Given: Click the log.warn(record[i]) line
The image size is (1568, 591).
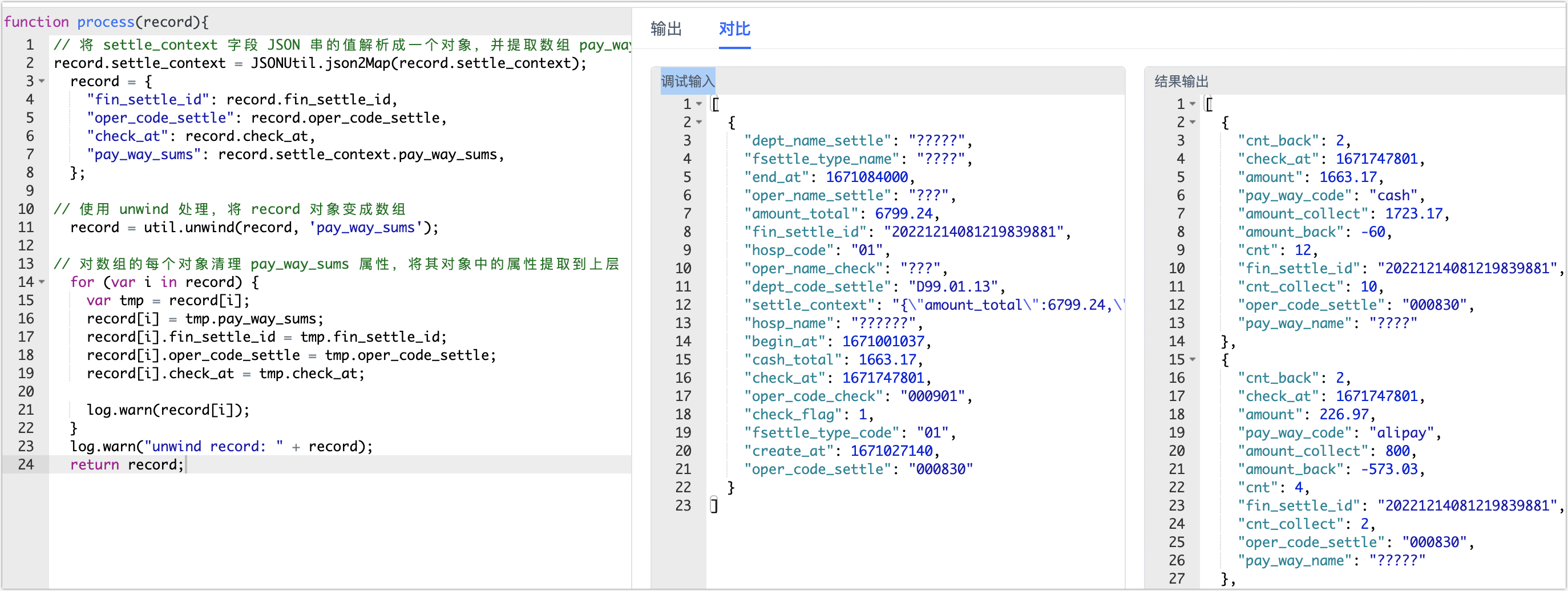Looking at the screenshot, I should [x=167, y=410].
